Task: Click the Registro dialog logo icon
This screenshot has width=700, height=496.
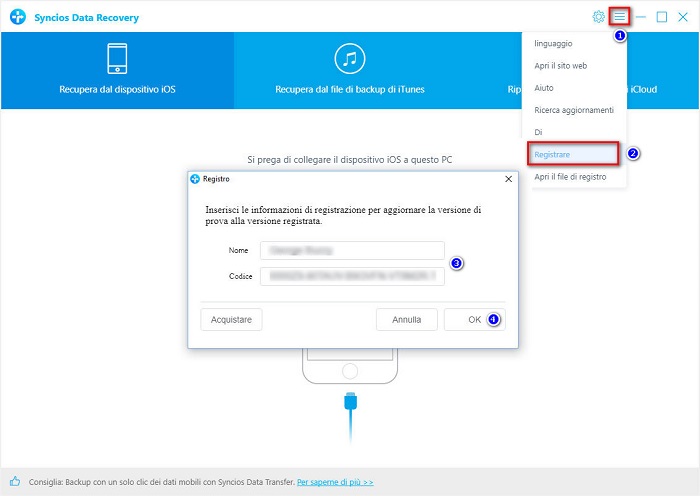Action: tap(195, 179)
